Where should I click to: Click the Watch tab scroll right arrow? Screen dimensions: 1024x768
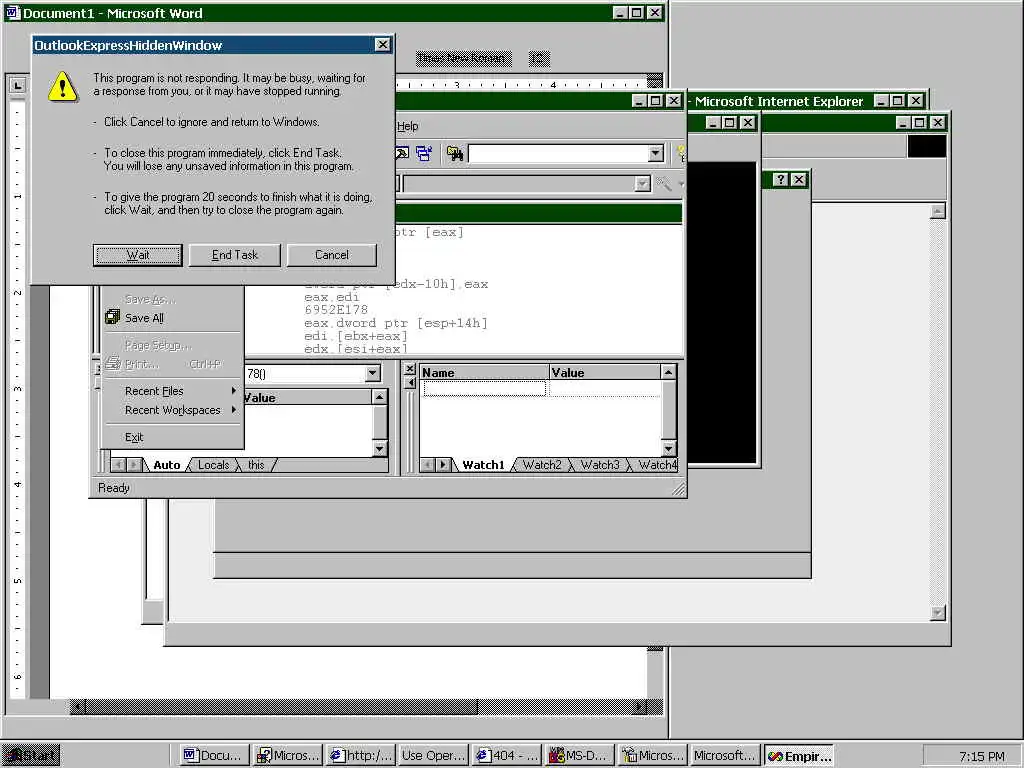pyautogui.click(x=443, y=465)
